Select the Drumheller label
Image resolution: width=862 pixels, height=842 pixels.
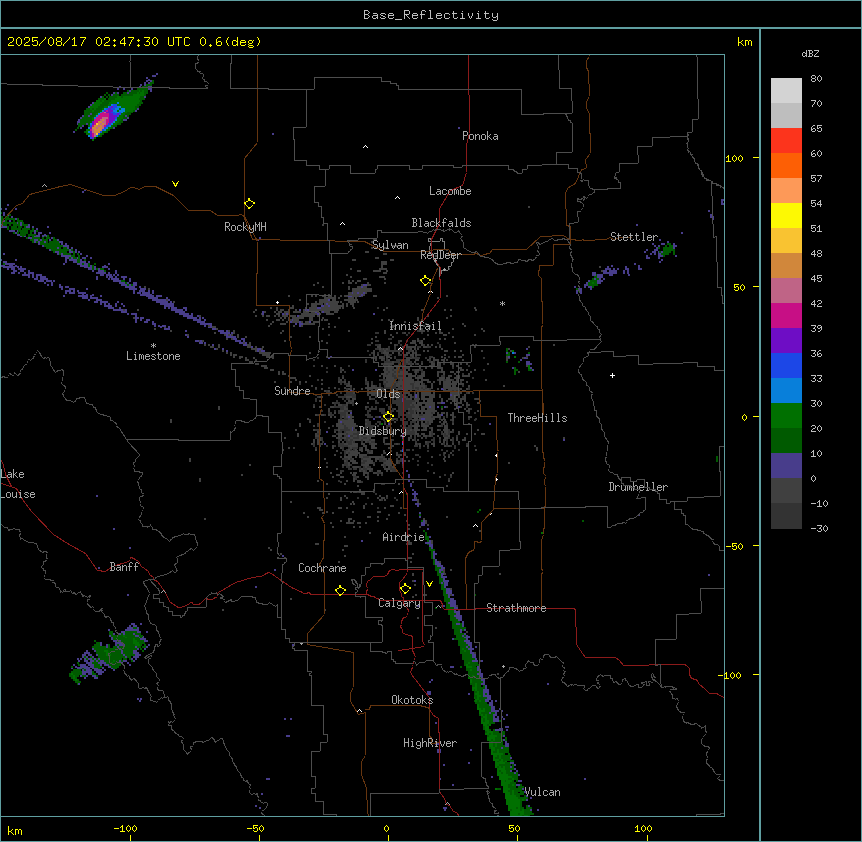(x=638, y=487)
